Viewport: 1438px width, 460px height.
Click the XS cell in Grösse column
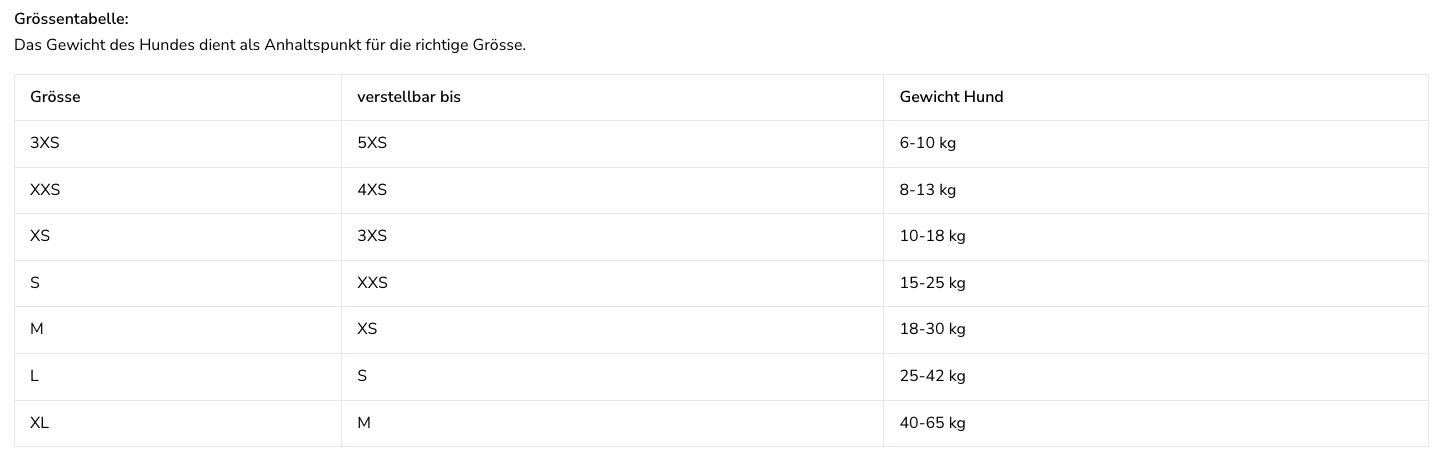click(x=178, y=236)
